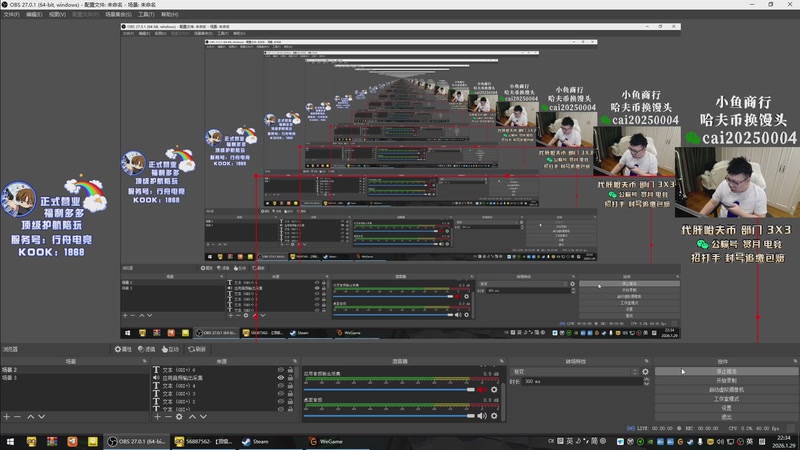800x450 pixels.
Task: Float the 来源 dock panel via header icon
Action: (295, 361)
